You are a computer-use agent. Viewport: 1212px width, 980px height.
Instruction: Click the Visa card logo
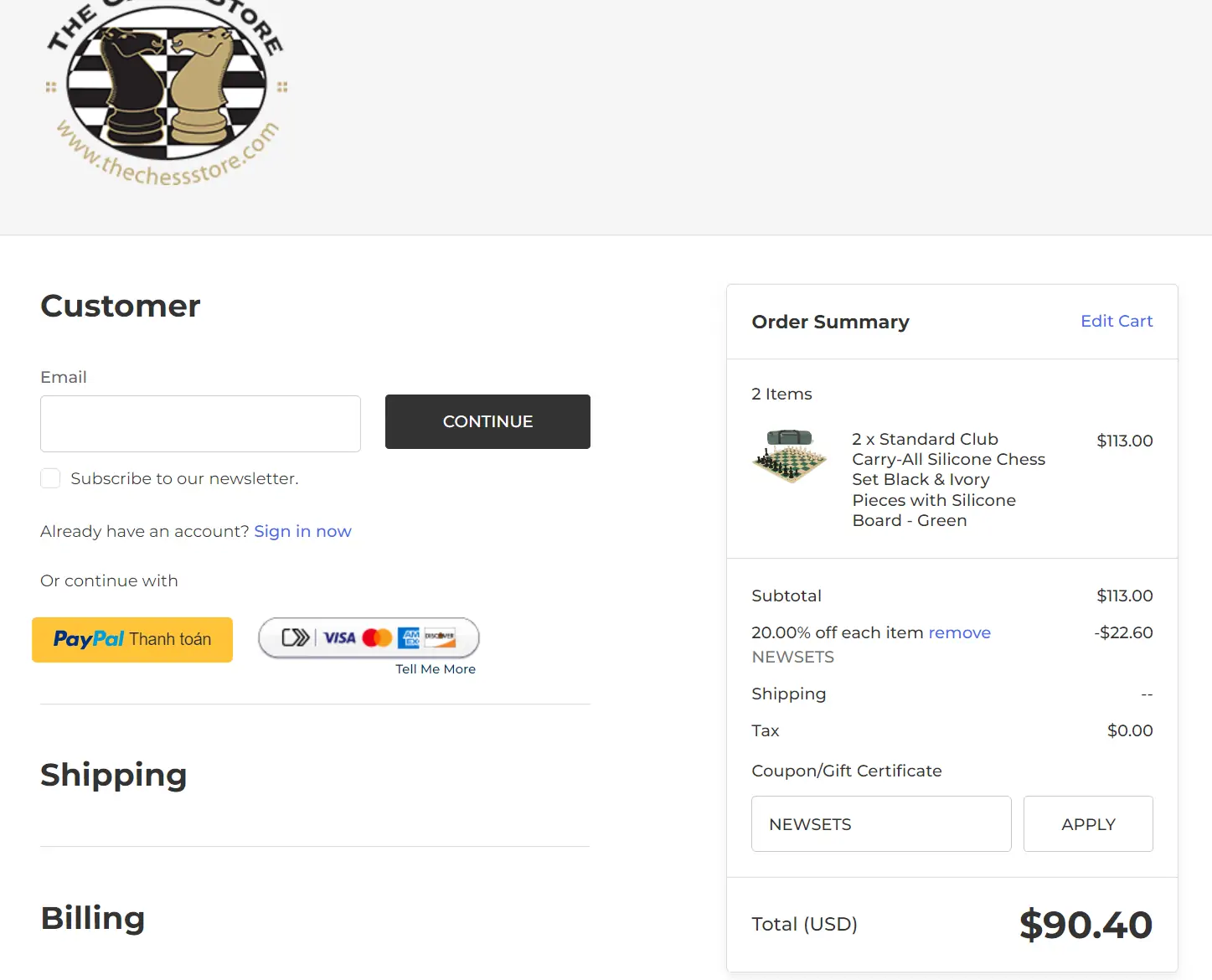click(x=339, y=638)
